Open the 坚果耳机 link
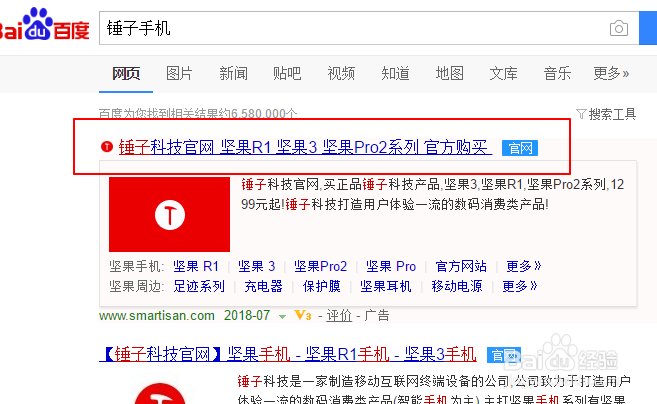The image size is (657, 404). point(385,287)
